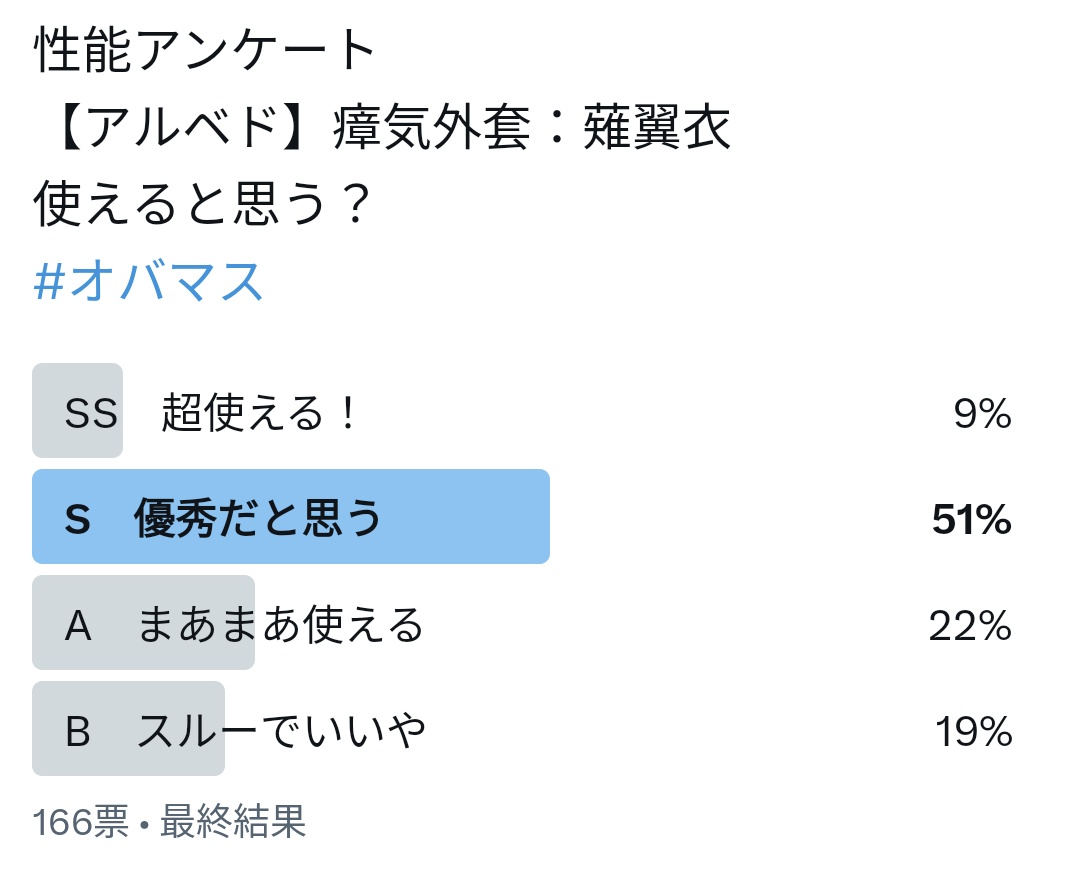Click the 166票 vote count

tap(81, 821)
